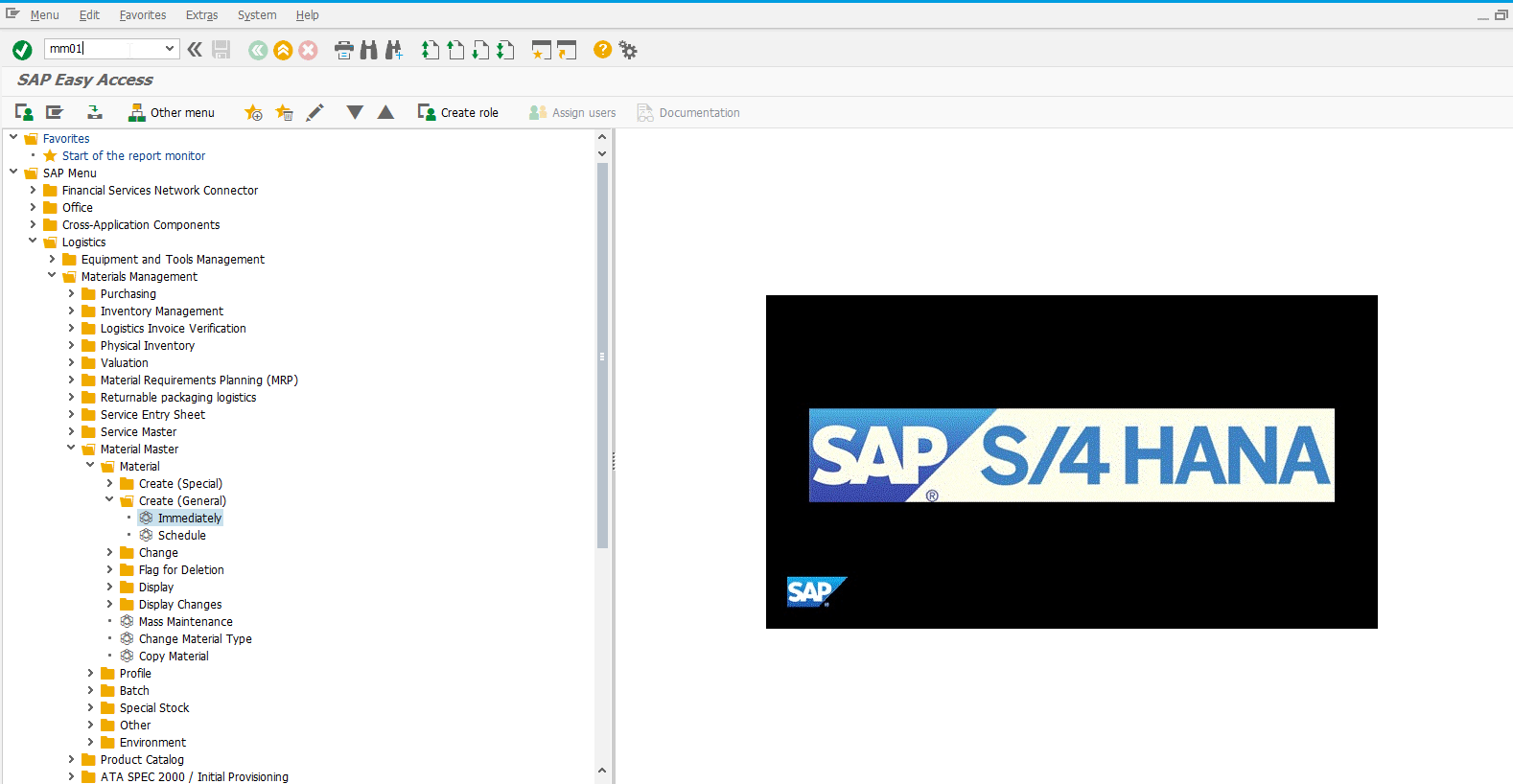The width and height of the screenshot is (1513, 784).
Task: Collapse the SAP Menu node
Action: (13, 173)
